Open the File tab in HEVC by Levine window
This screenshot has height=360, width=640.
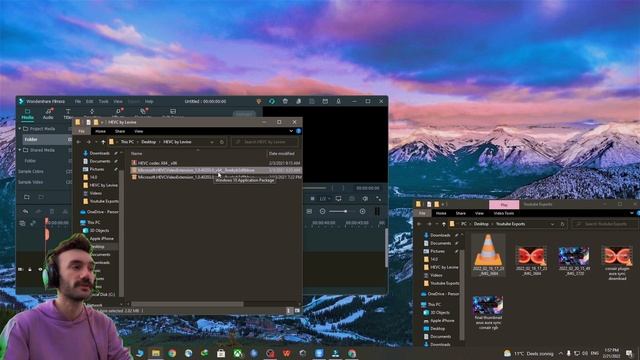81,131
